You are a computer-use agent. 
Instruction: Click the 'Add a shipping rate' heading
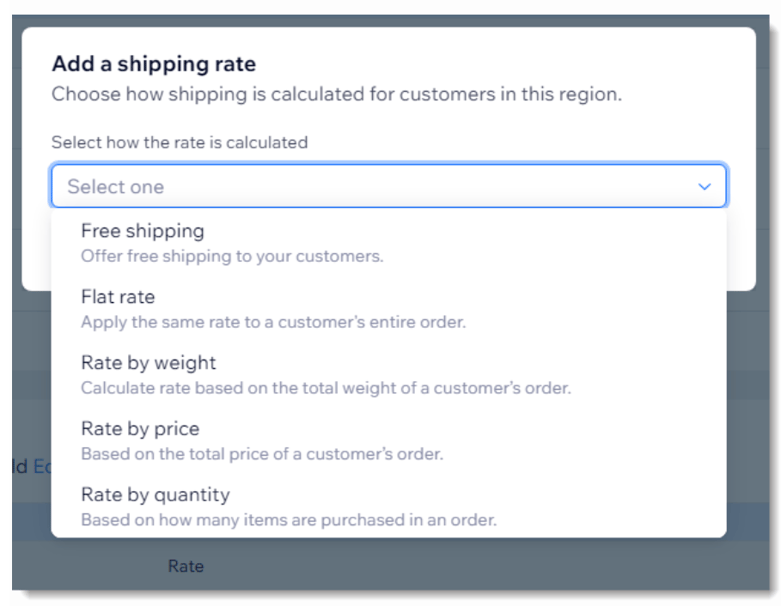click(x=154, y=65)
